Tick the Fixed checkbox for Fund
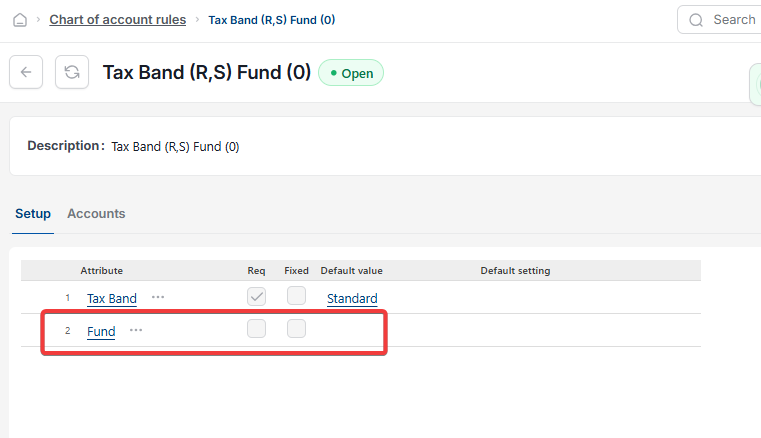The image size is (761, 438). click(x=296, y=329)
